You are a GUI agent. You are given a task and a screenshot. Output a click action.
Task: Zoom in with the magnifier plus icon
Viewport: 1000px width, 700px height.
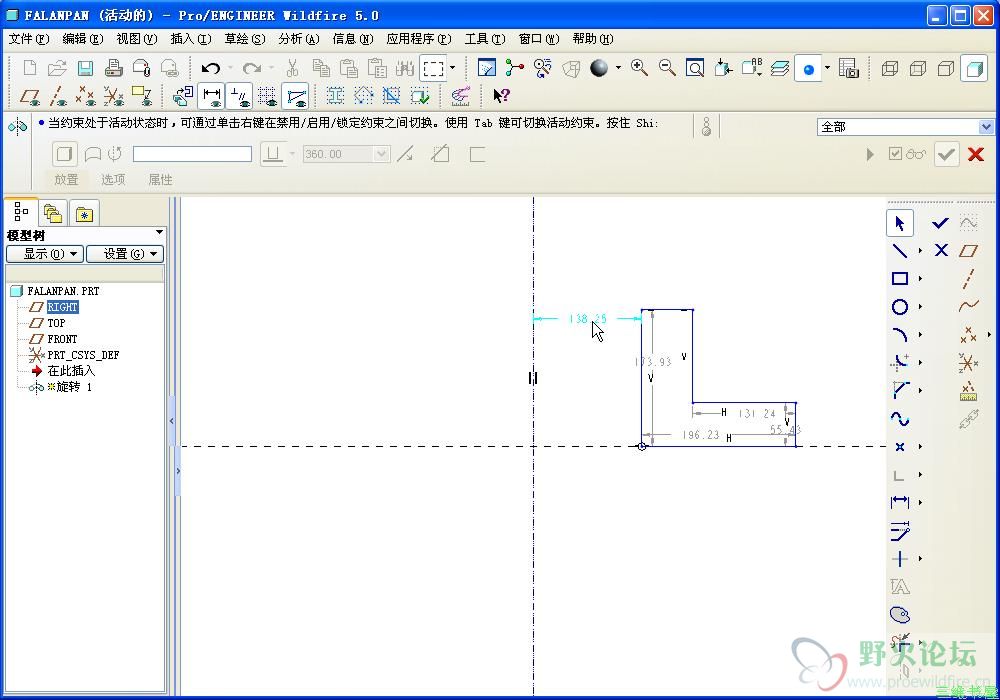pos(639,68)
